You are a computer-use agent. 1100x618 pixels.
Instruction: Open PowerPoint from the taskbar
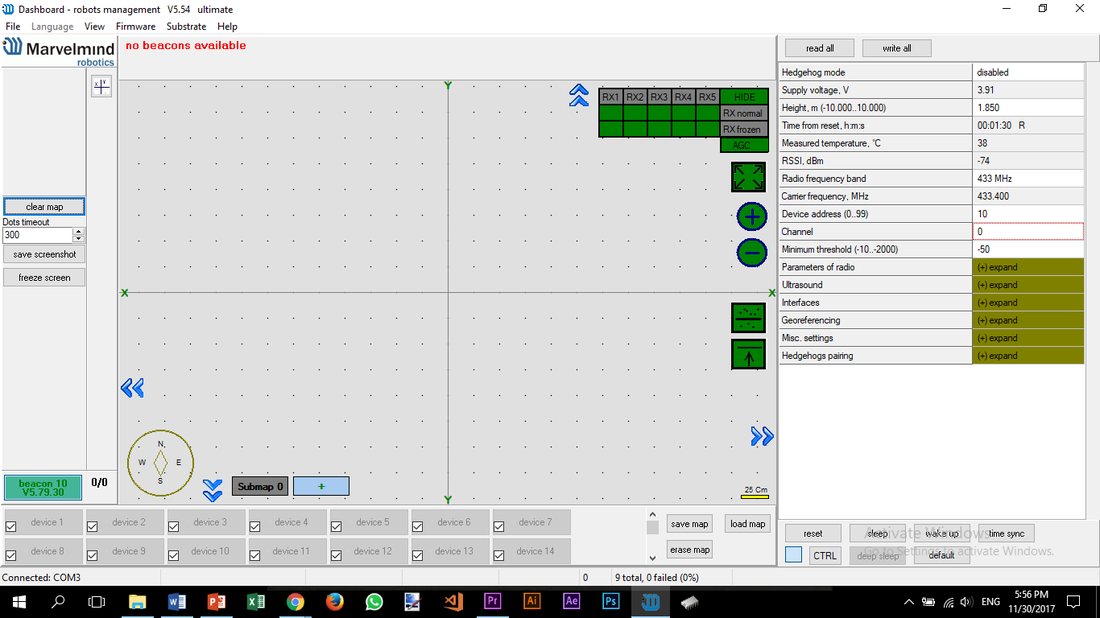(x=216, y=602)
